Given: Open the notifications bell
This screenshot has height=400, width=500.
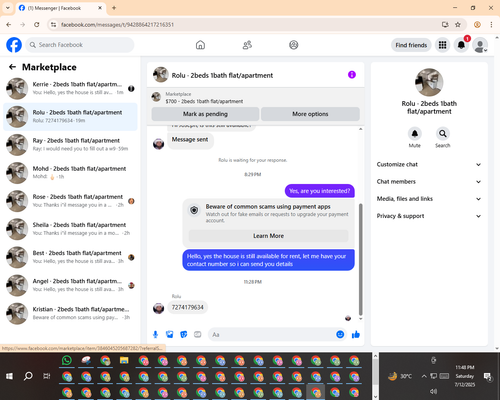Looking at the screenshot, I should click(x=461, y=45).
